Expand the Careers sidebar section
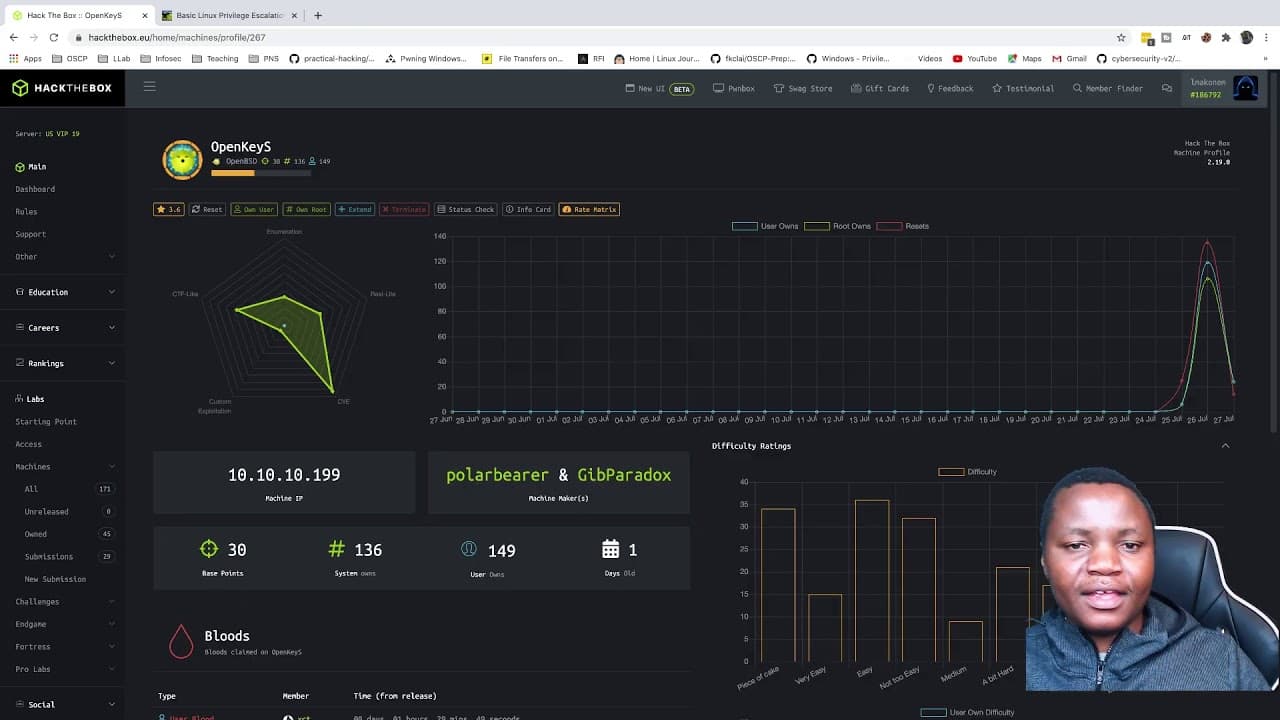The height and width of the screenshot is (720, 1280). (x=65, y=327)
